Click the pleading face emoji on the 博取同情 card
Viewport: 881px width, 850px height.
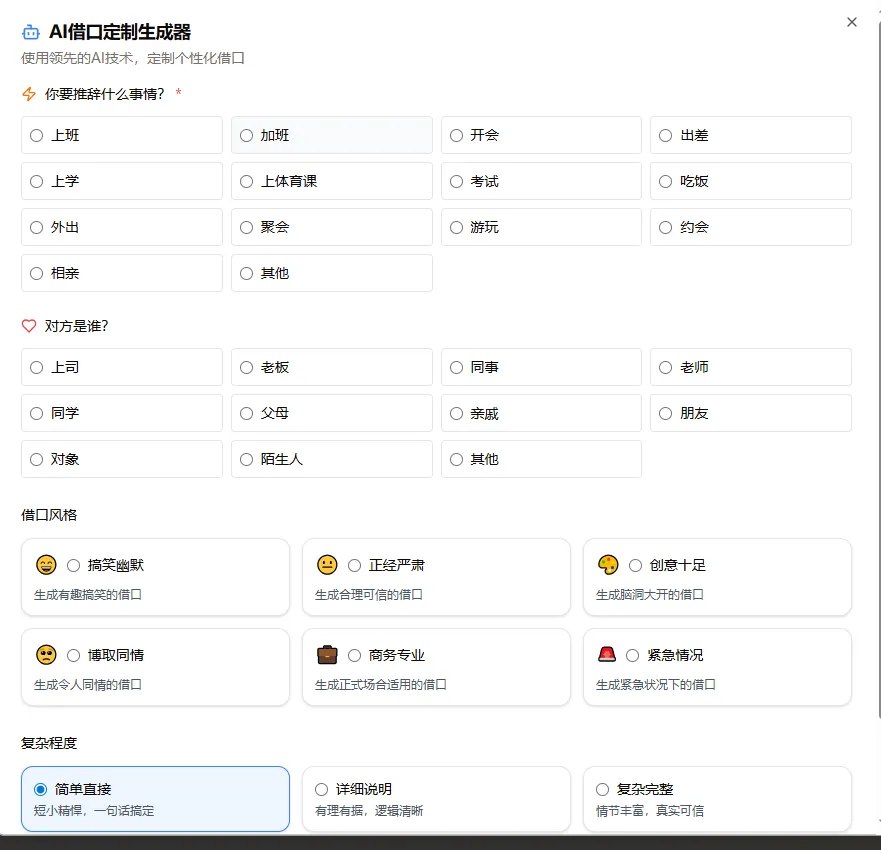tap(46, 655)
